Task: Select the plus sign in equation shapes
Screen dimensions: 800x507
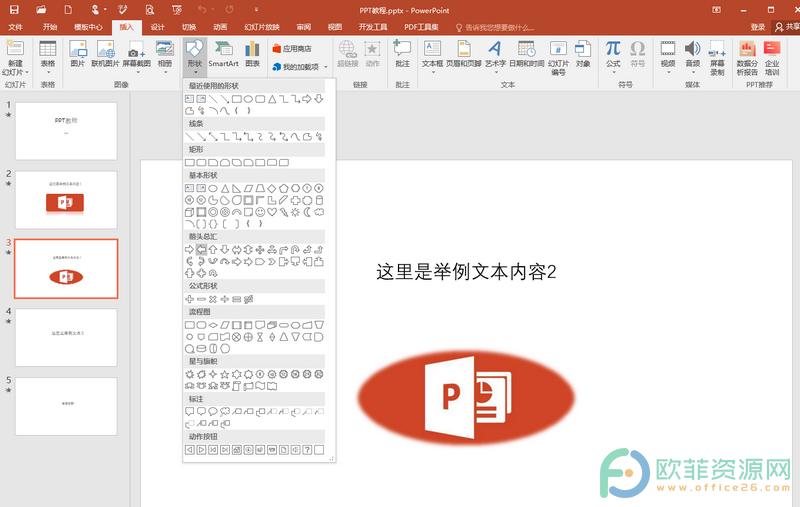Action: [189, 299]
